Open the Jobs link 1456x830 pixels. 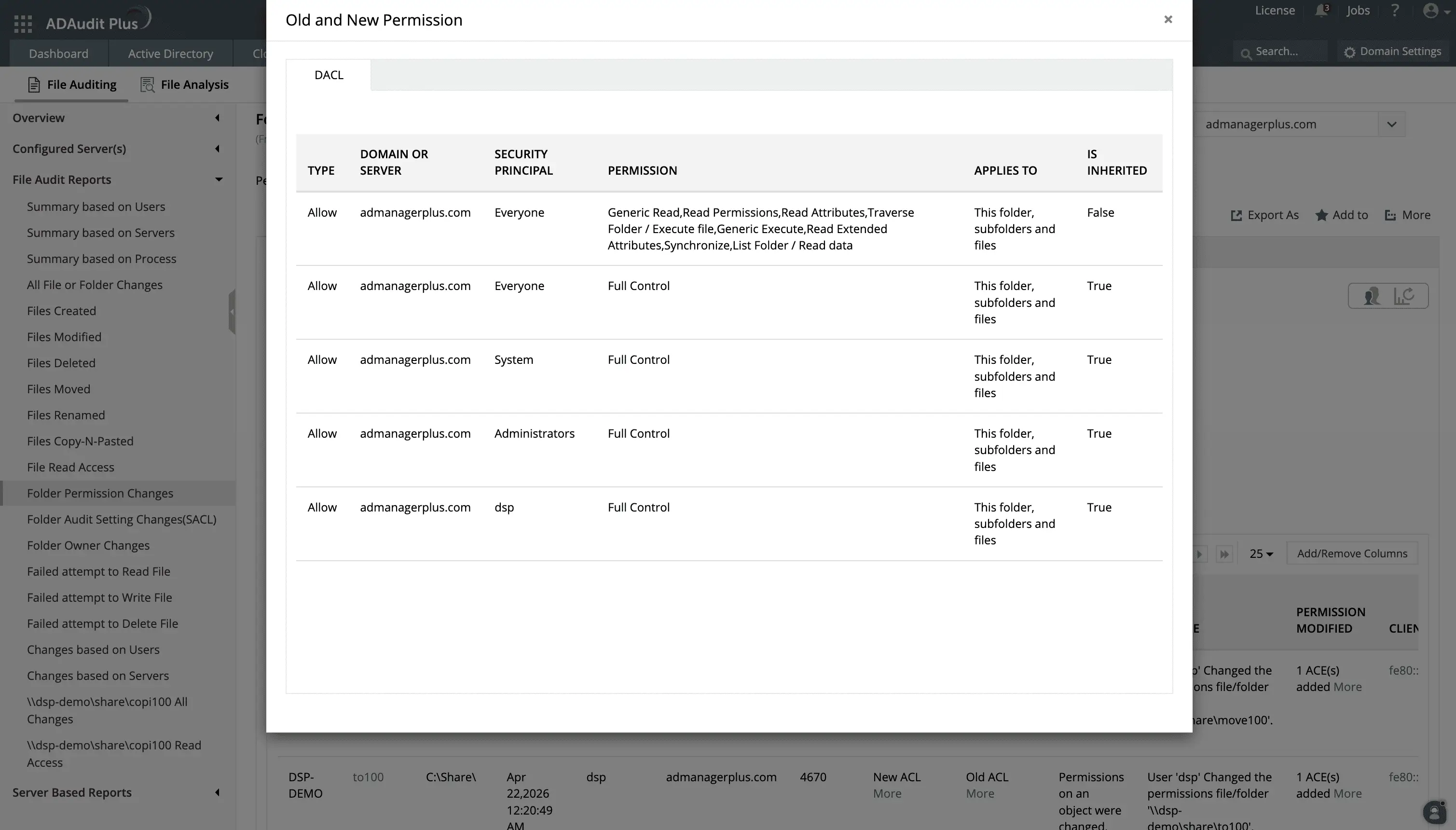(x=1358, y=10)
